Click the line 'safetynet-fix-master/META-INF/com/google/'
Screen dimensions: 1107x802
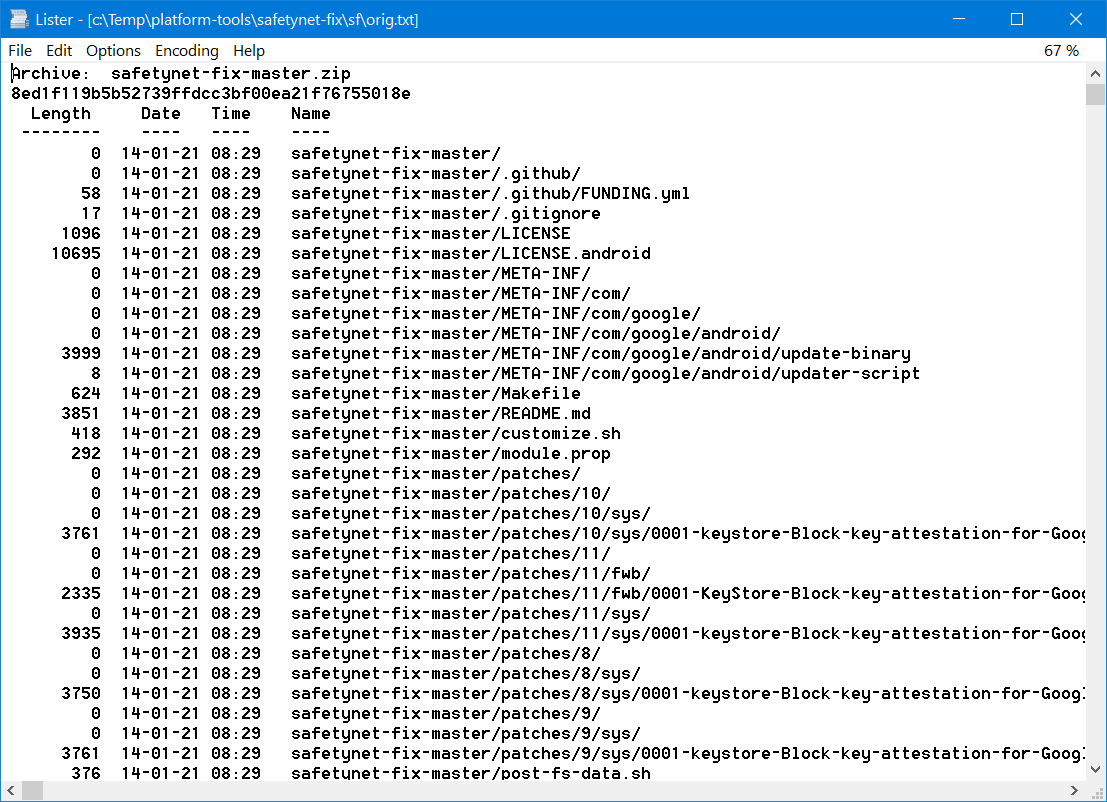496,313
